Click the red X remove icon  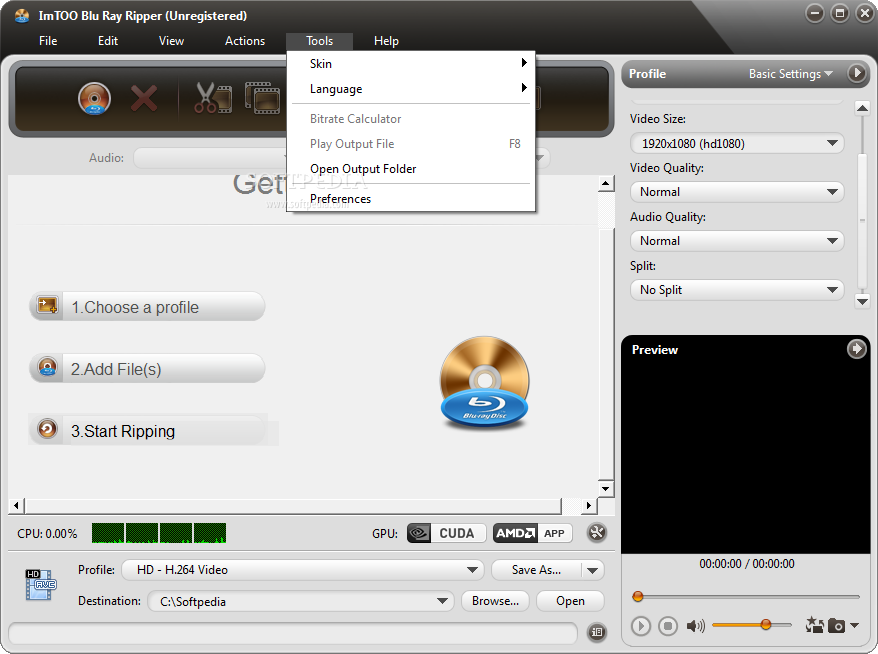144,99
